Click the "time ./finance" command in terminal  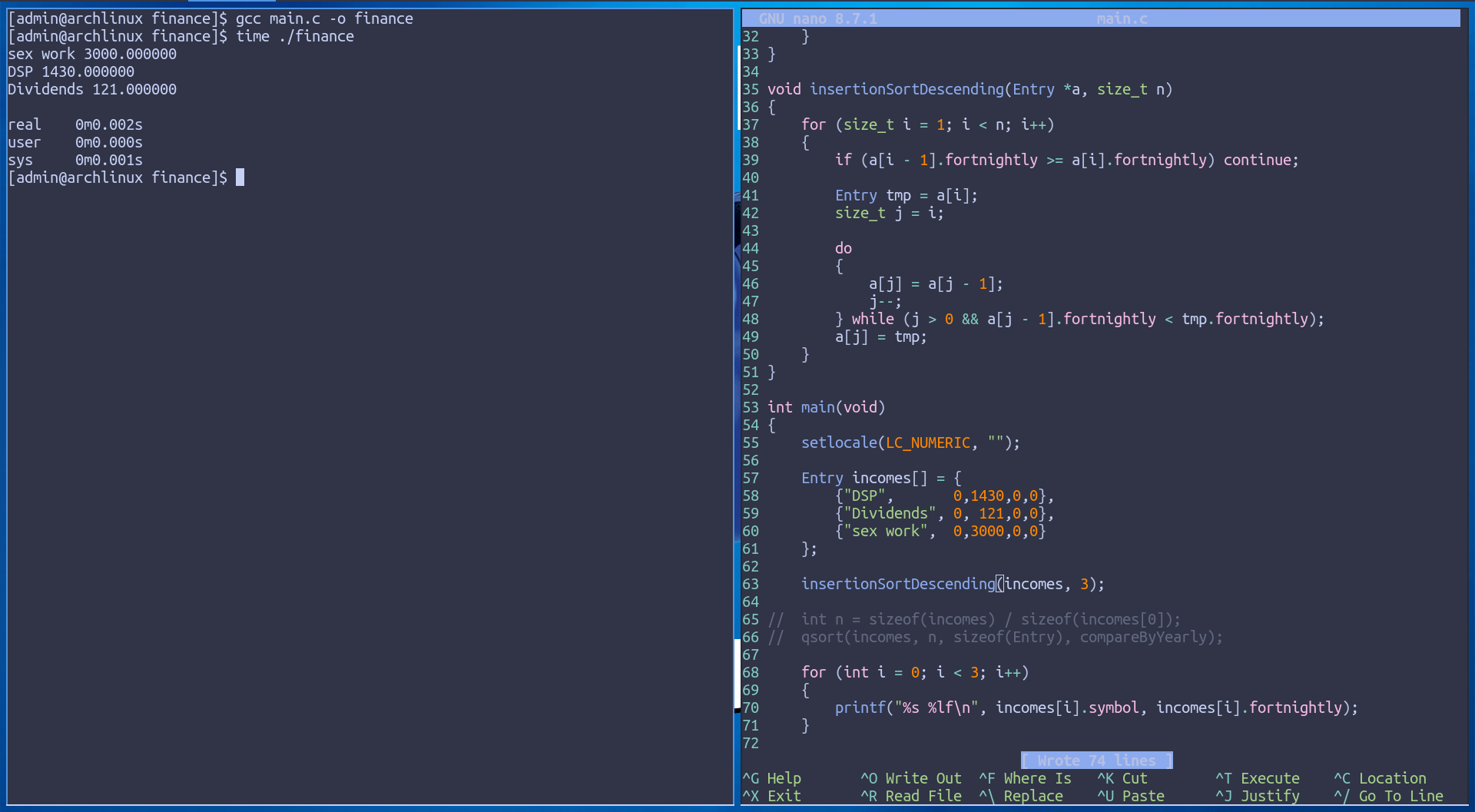click(x=295, y=36)
